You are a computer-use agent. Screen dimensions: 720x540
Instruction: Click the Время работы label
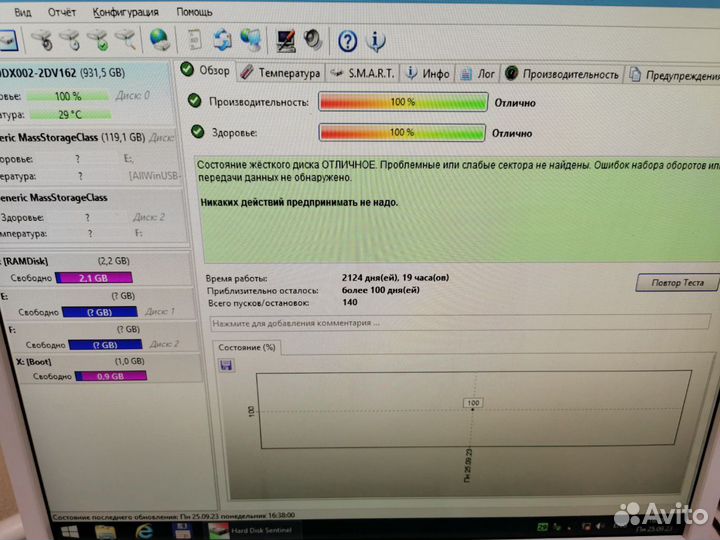point(236,278)
